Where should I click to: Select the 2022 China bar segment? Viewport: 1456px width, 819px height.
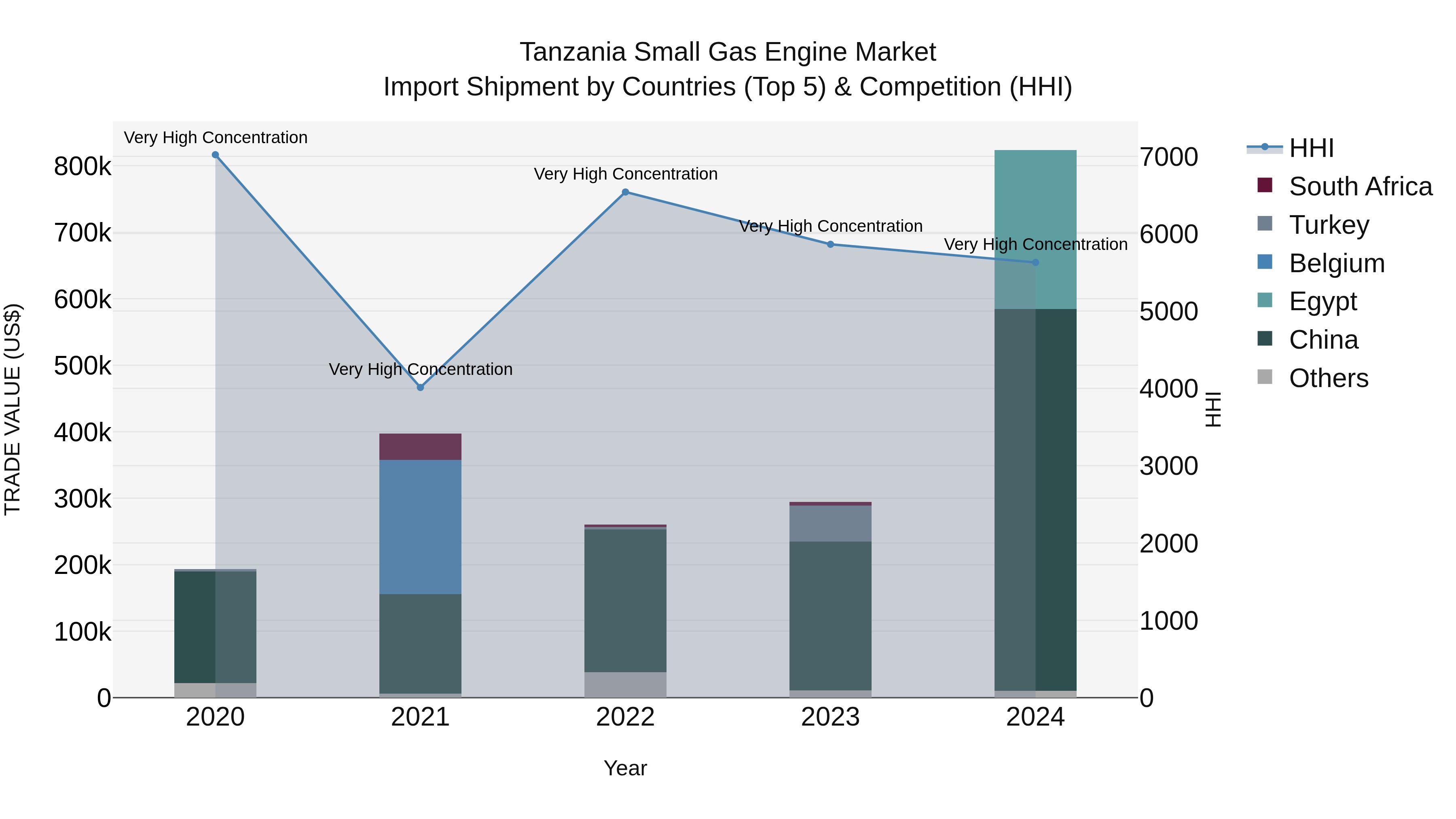625,601
